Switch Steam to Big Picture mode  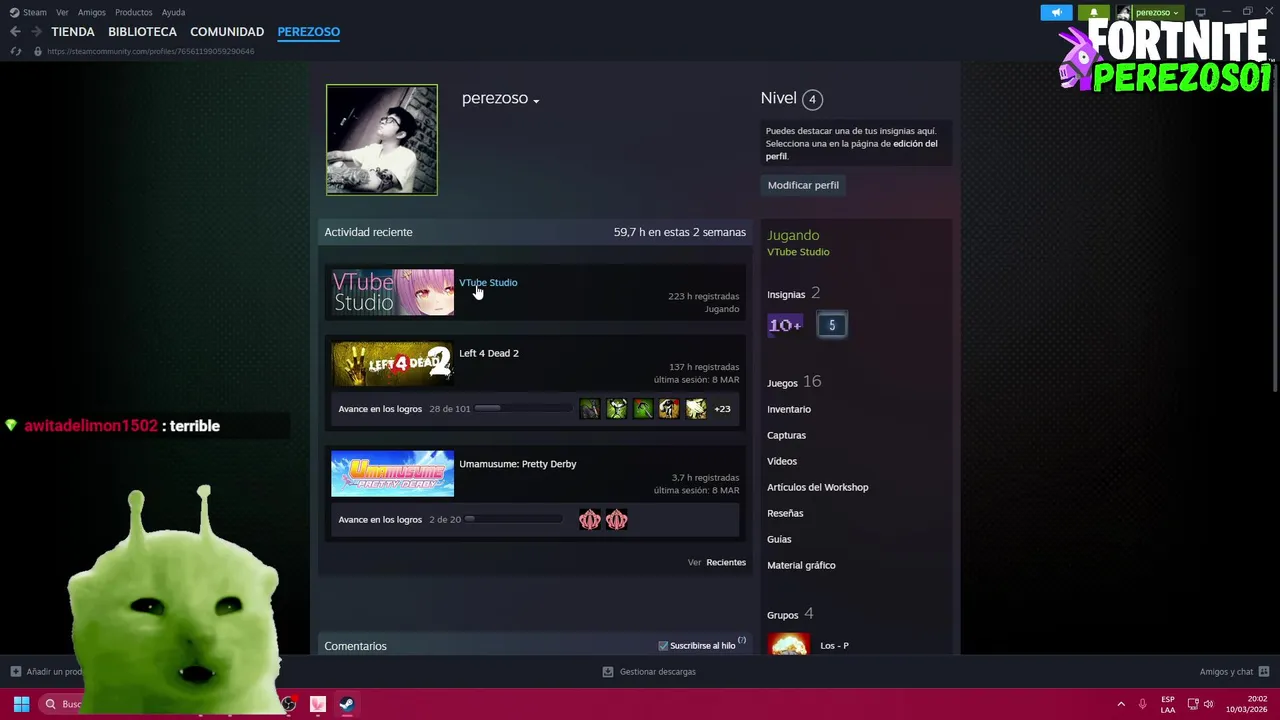pos(1201,12)
